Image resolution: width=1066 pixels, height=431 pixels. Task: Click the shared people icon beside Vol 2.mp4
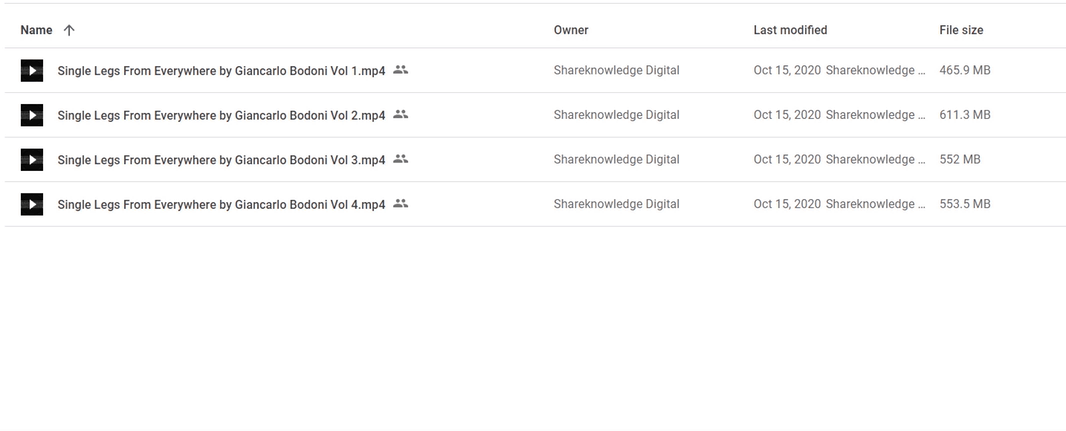[x=400, y=114]
